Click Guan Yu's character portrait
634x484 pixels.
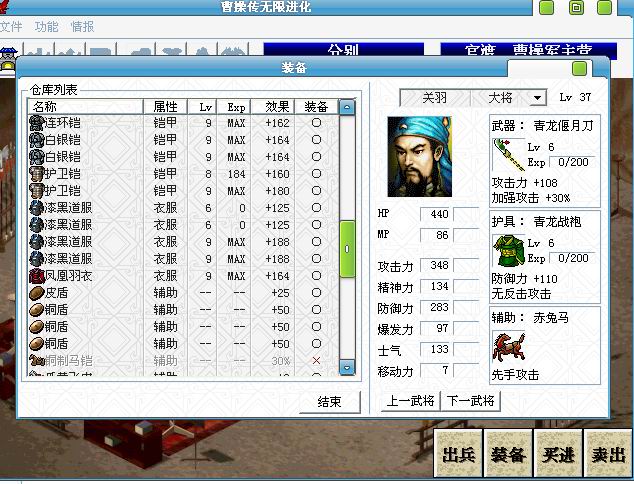(x=418, y=156)
